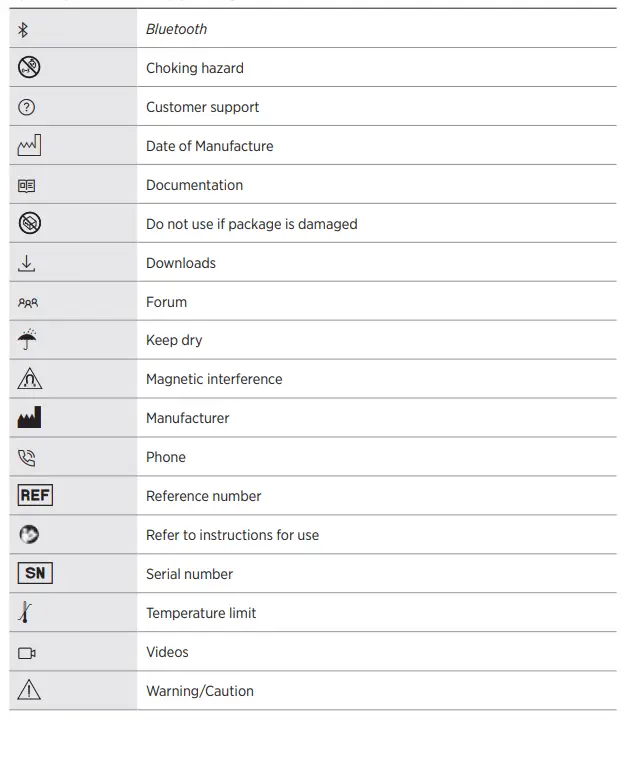Screen dimensions: 629x770
Task: Select the Forum people icon
Action: (28, 302)
